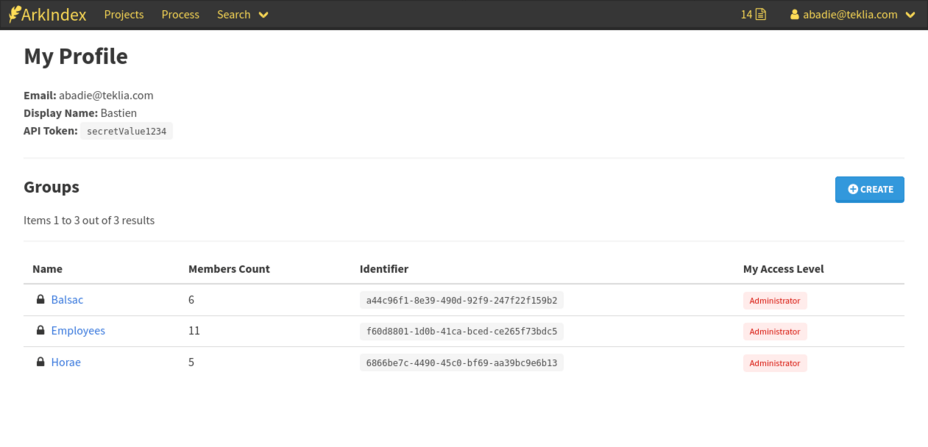
Task: Click the Horae identifier code 6866be7c
Action: click(x=461, y=362)
